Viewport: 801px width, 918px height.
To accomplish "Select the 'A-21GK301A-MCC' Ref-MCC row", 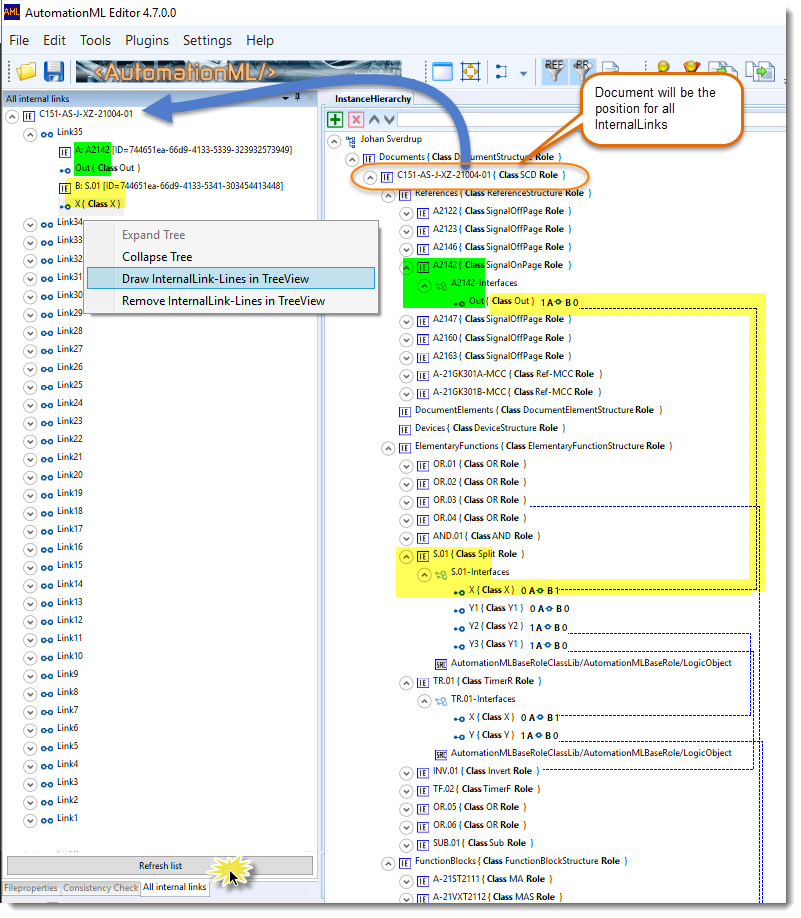I will click(517, 374).
